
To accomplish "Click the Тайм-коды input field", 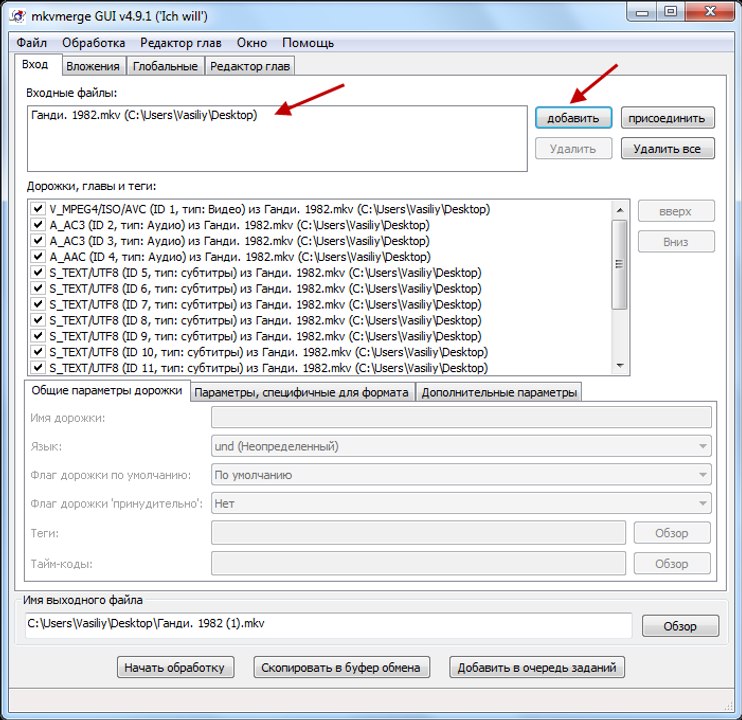I will (419, 564).
